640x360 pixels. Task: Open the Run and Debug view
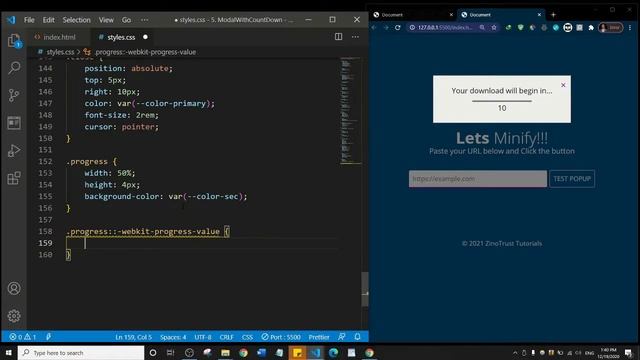[x=14, y=150]
